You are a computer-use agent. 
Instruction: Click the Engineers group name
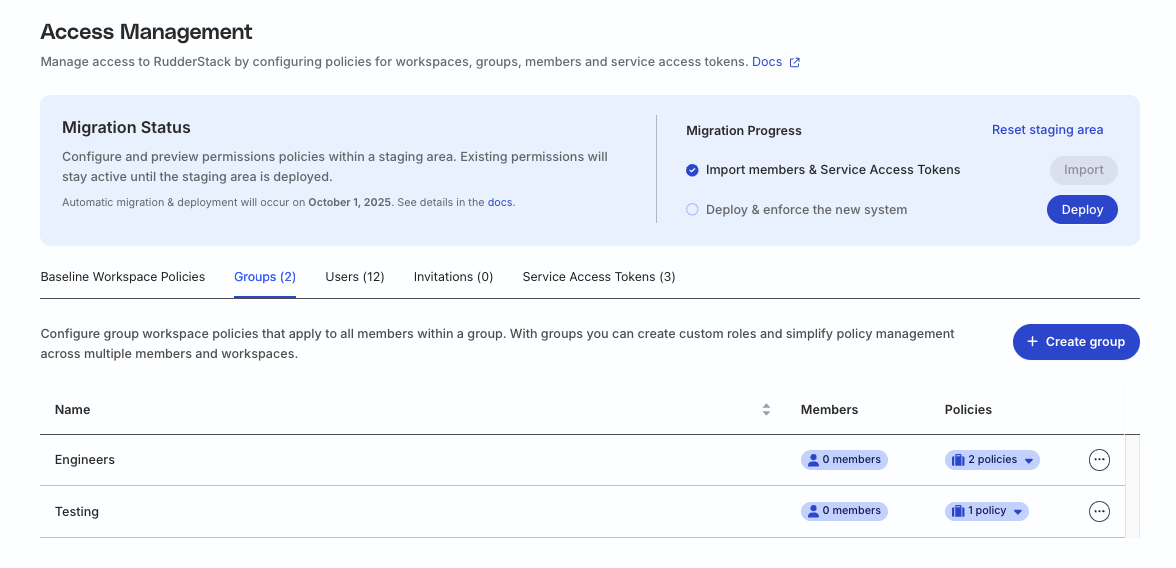click(85, 460)
